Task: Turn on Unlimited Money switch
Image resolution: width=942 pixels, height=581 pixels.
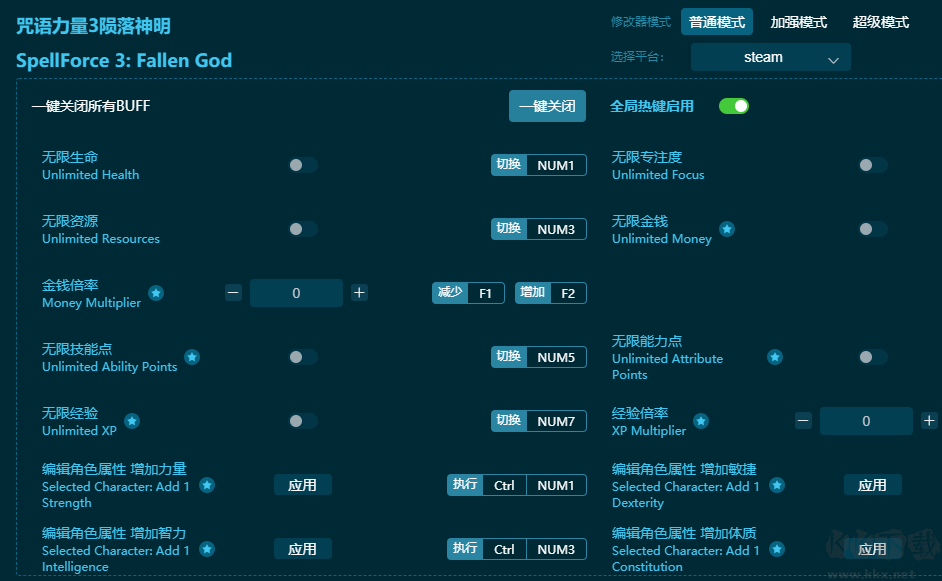Action: [x=873, y=229]
